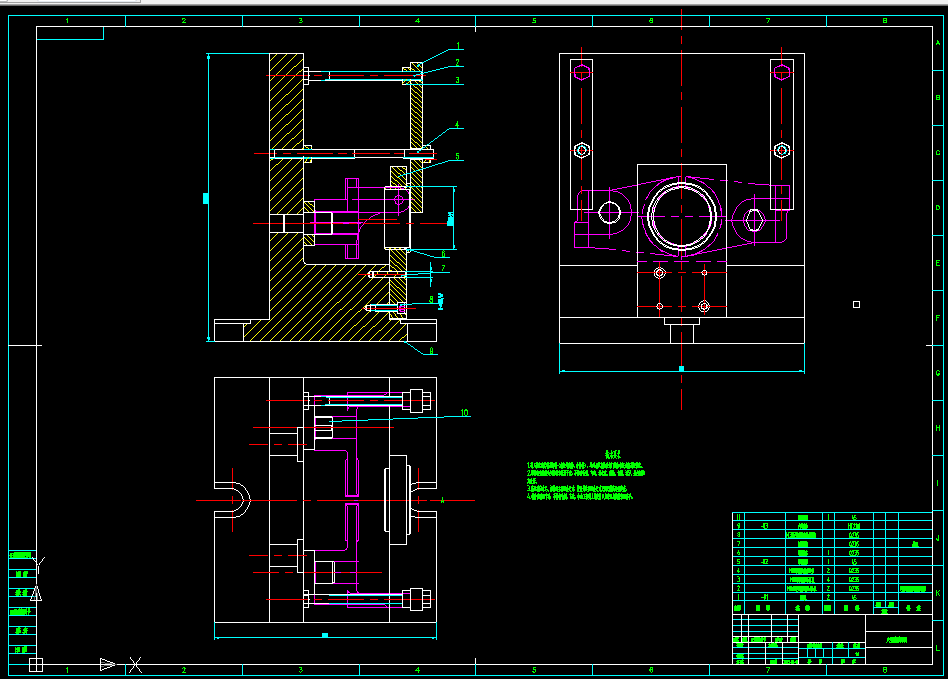Select the '-03' code cell in parts list
This screenshot has height=679, width=948.
(x=765, y=526)
